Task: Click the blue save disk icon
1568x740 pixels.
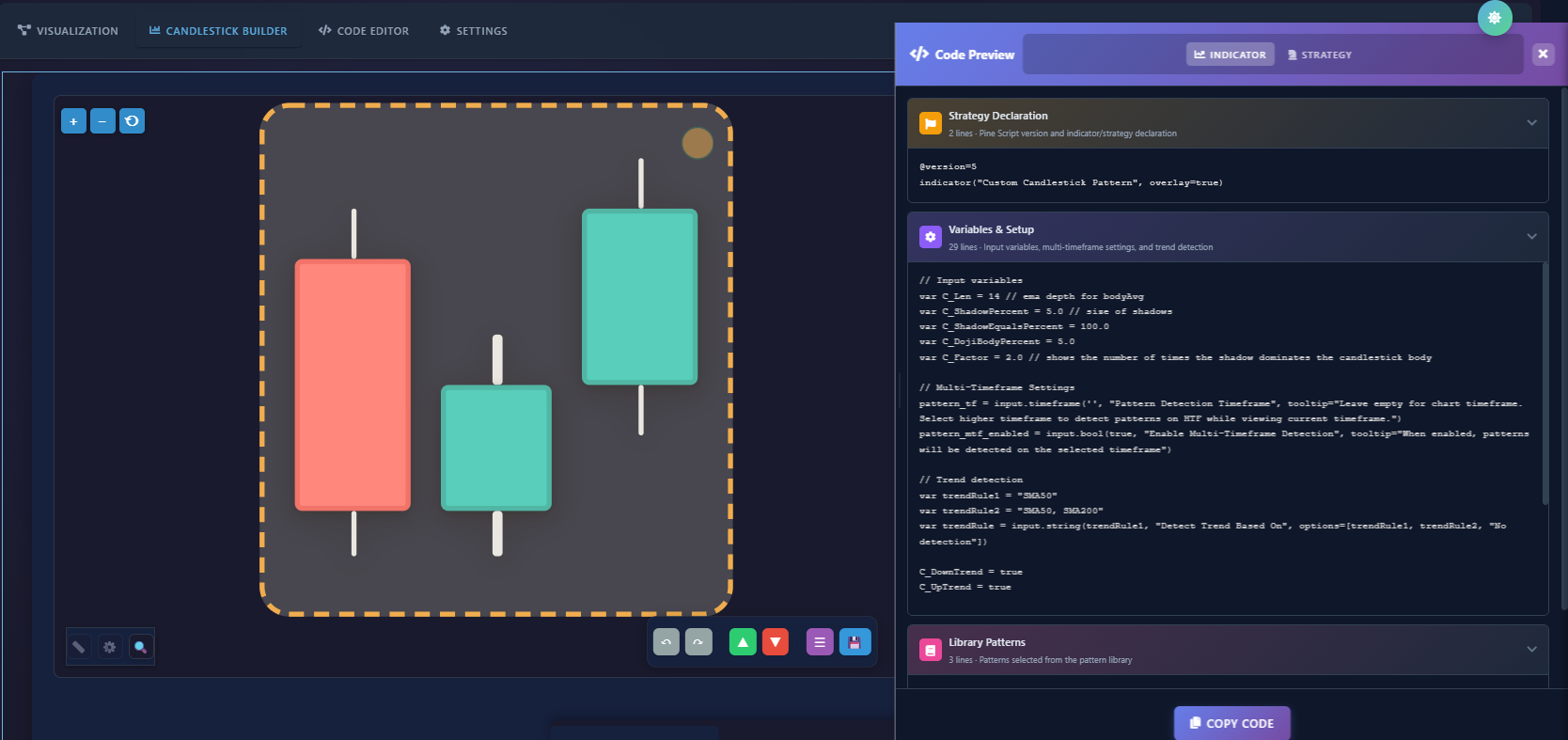Action: 855,642
